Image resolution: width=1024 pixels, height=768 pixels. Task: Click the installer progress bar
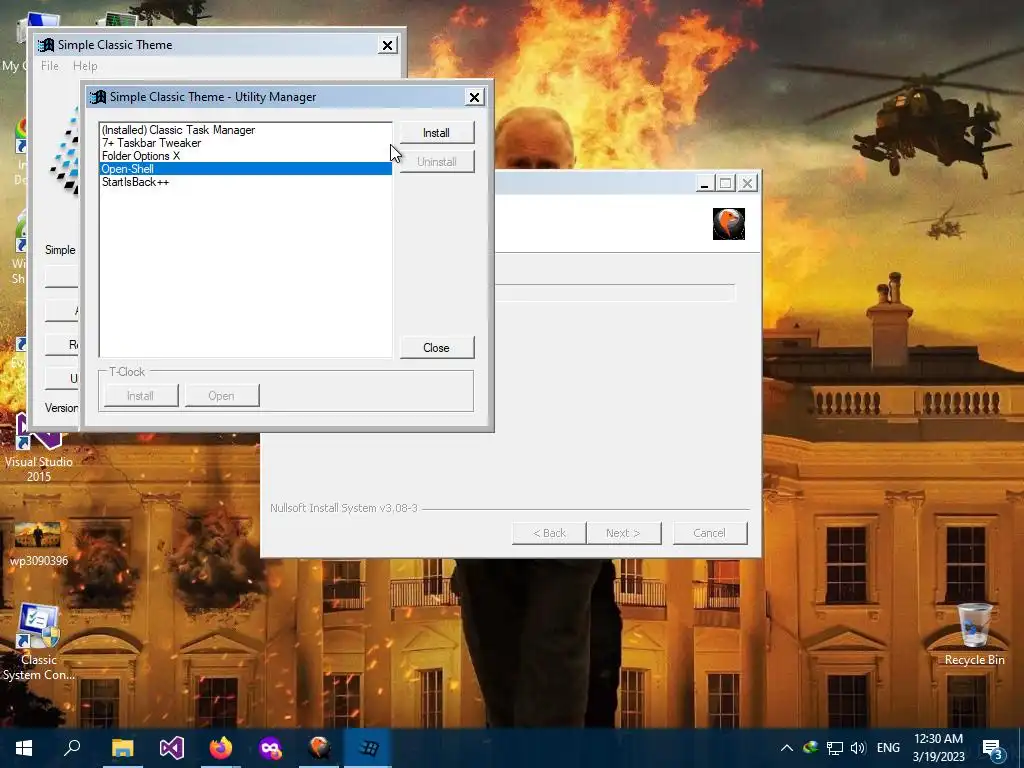coord(615,293)
